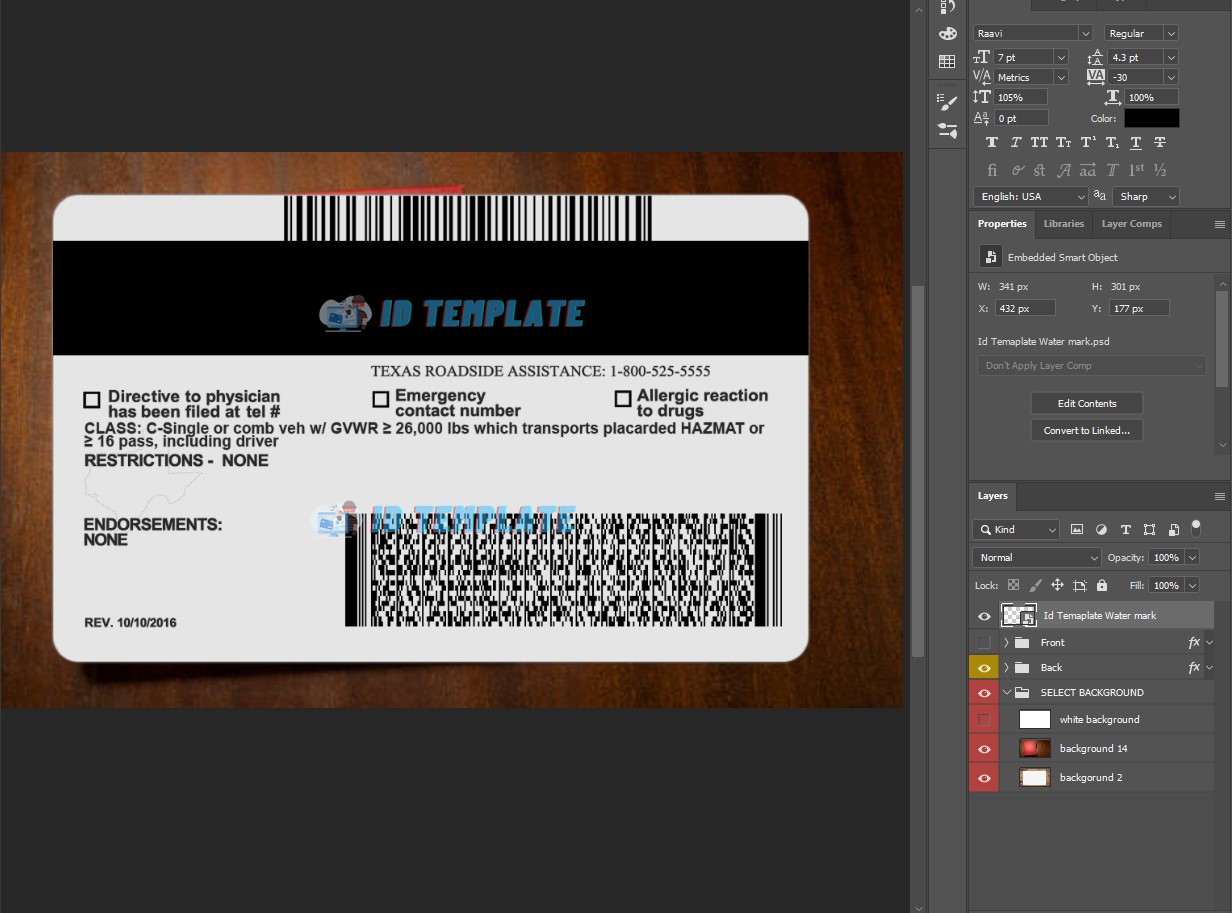The image size is (1232, 913).
Task: Open the black text Color swatch
Action: [x=1152, y=118]
